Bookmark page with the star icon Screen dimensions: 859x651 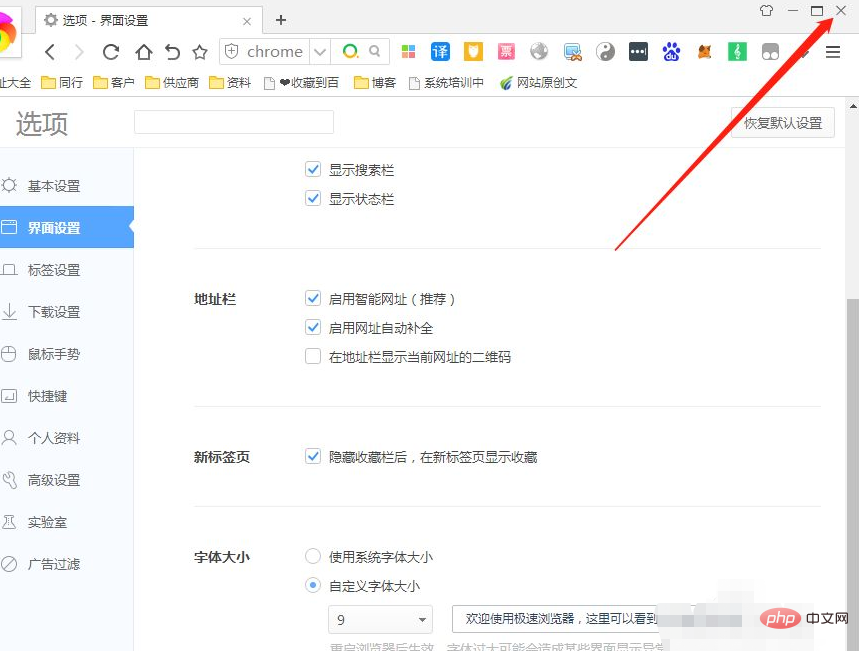pyautogui.click(x=200, y=52)
